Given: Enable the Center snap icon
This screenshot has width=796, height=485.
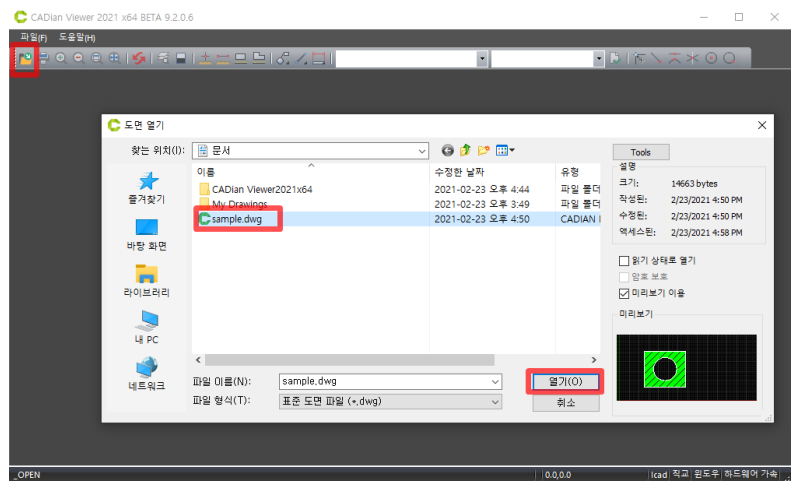Looking at the screenshot, I should pyautogui.click(x=711, y=58).
